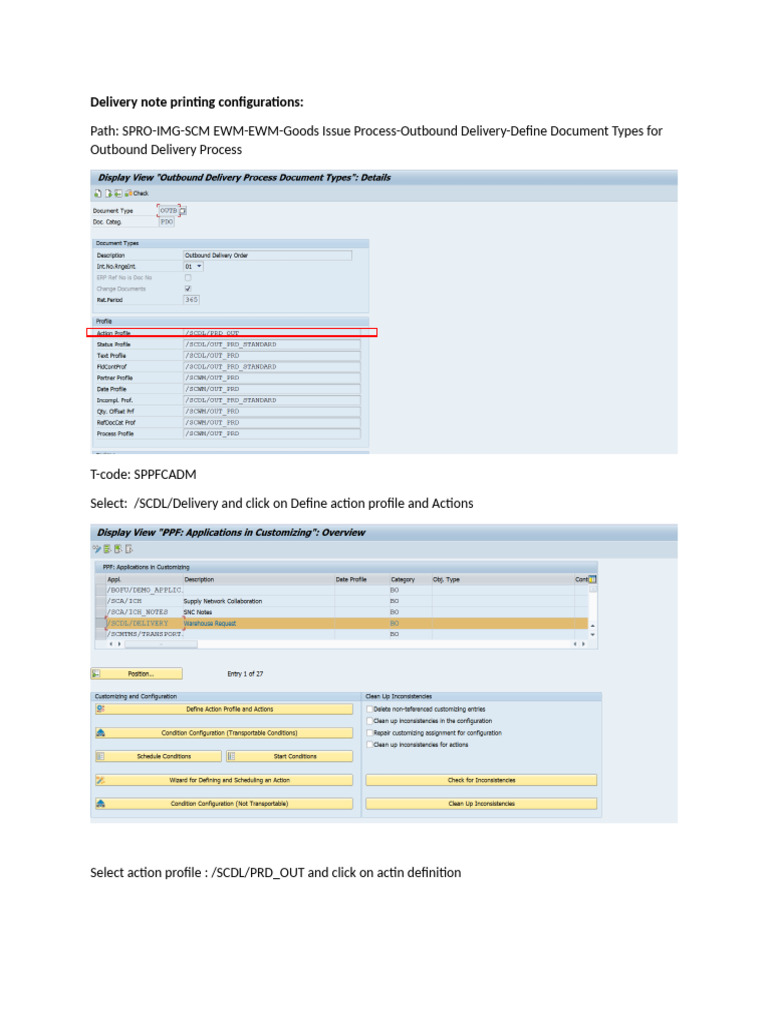Click the first icon in PPF Applications toolbar
This screenshot has height=1024, width=768.
click(x=97, y=549)
